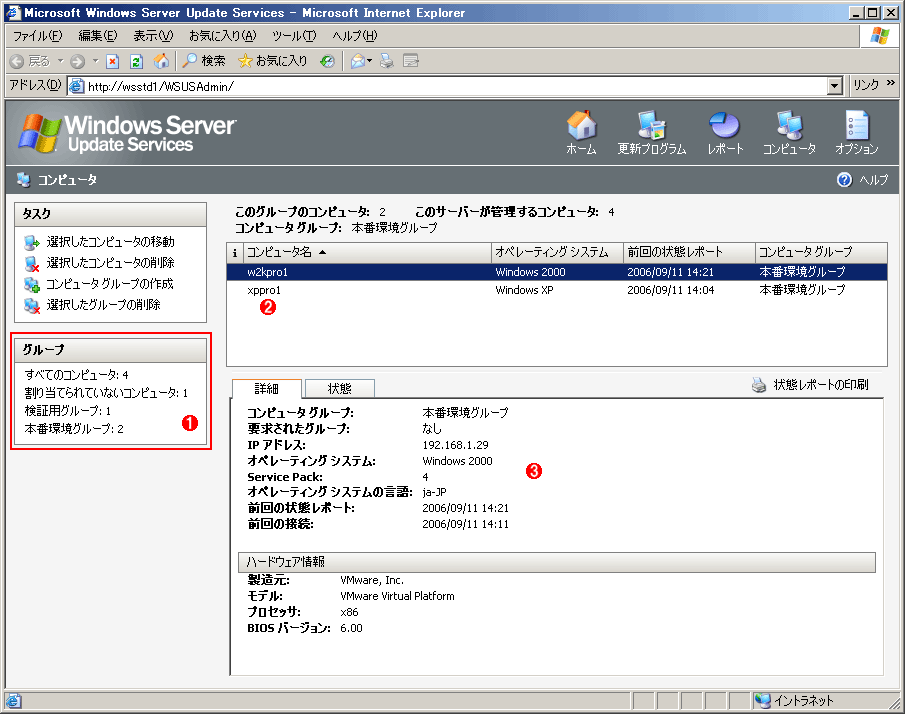Click the Edit page toolbar icon
The height and width of the screenshot is (714, 905).
click(410, 61)
